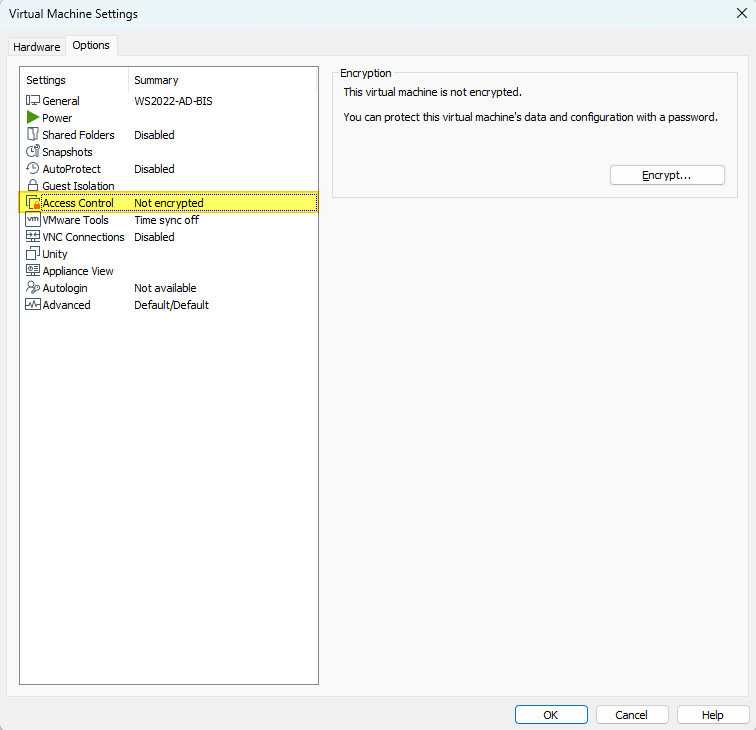The image size is (756, 730).
Task: Click the VNC Connections icon
Action: click(32, 237)
